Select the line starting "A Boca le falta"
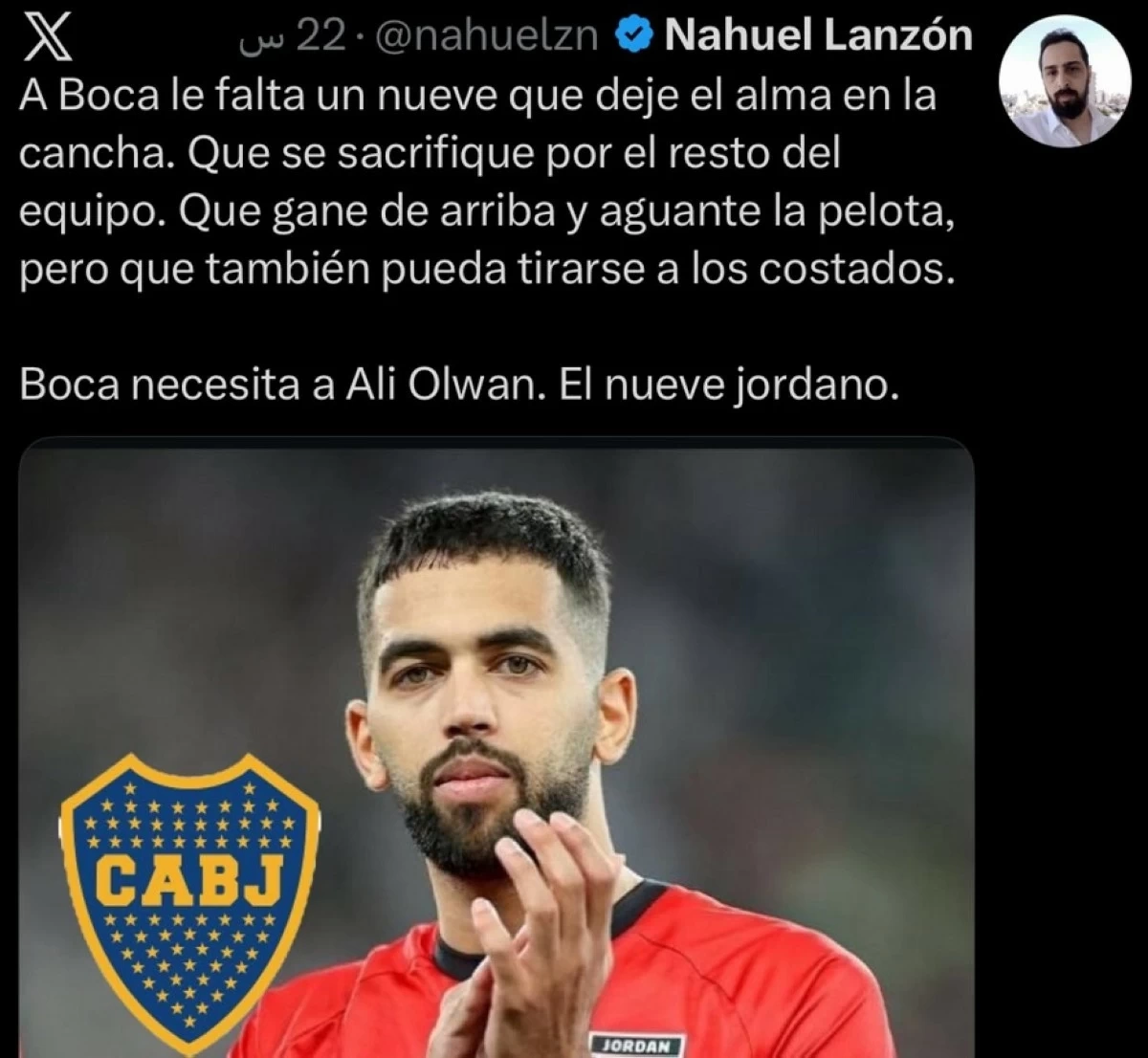The width and height of the screenshot is (1148, 1058). 477,97
